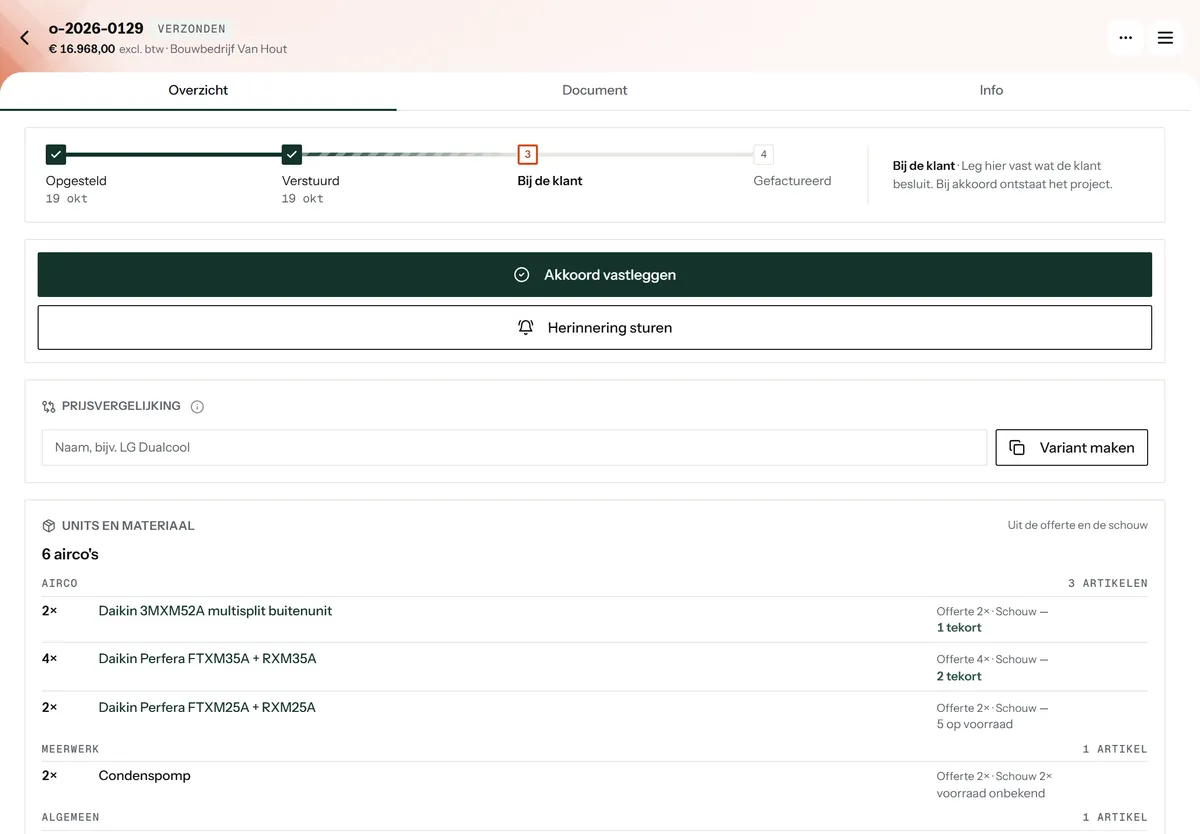Click the MEERWERK section header
The height and width of the screenshot is (834, 1200).
pos(71,750)
